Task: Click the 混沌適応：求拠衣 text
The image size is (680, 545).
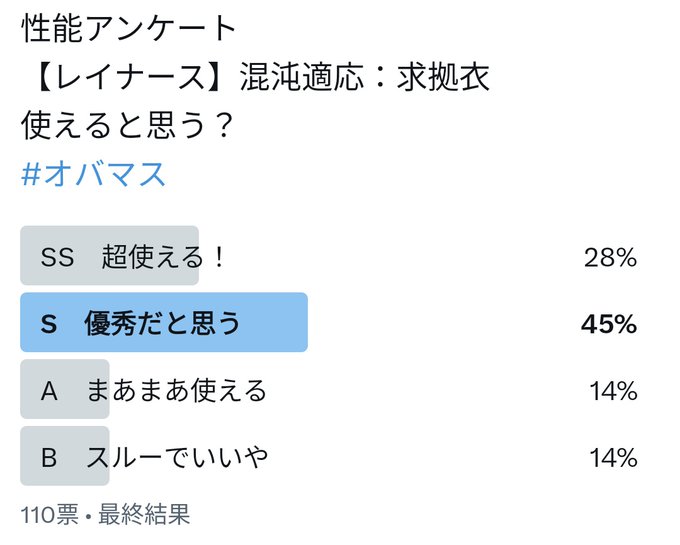Action: click(365, 77)
